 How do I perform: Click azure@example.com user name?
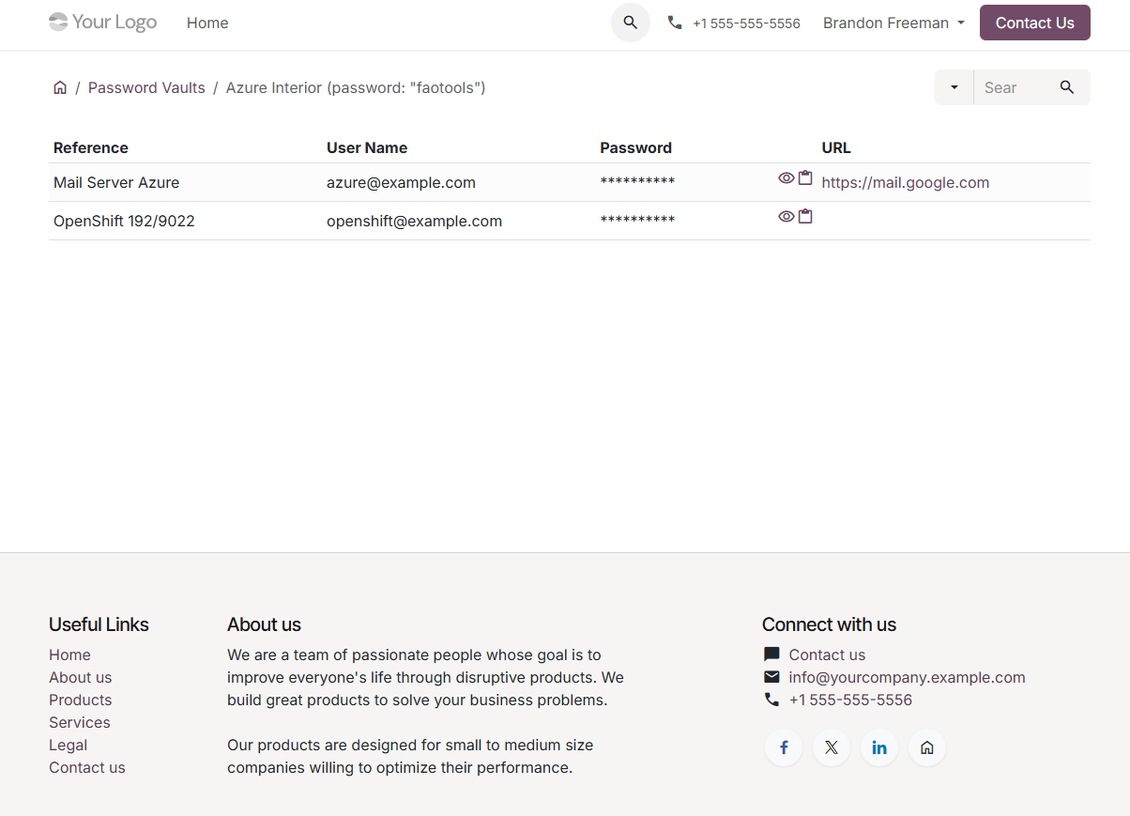[401, 182]
